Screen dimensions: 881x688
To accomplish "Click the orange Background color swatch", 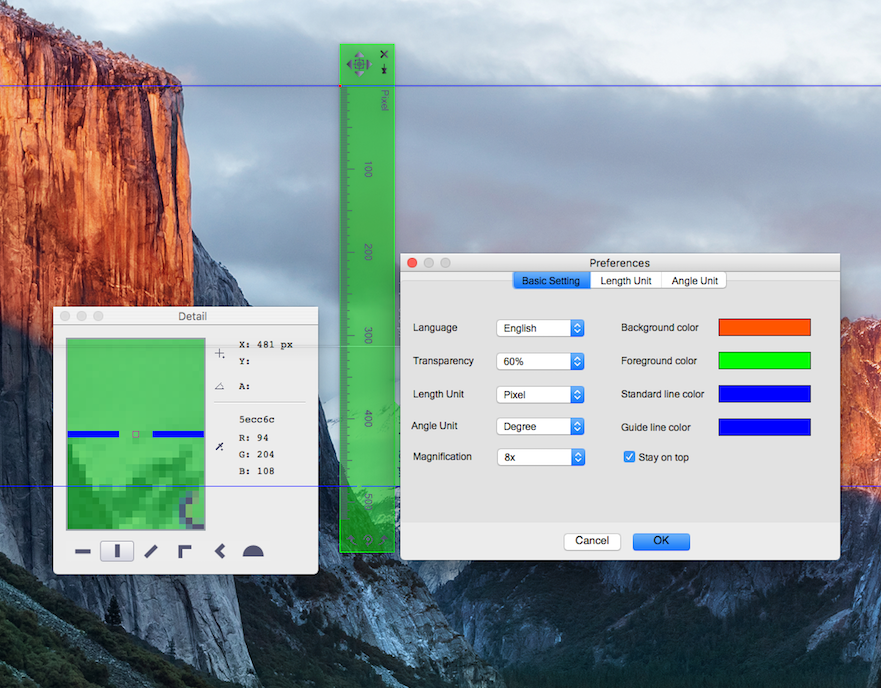I will point(764,327).
